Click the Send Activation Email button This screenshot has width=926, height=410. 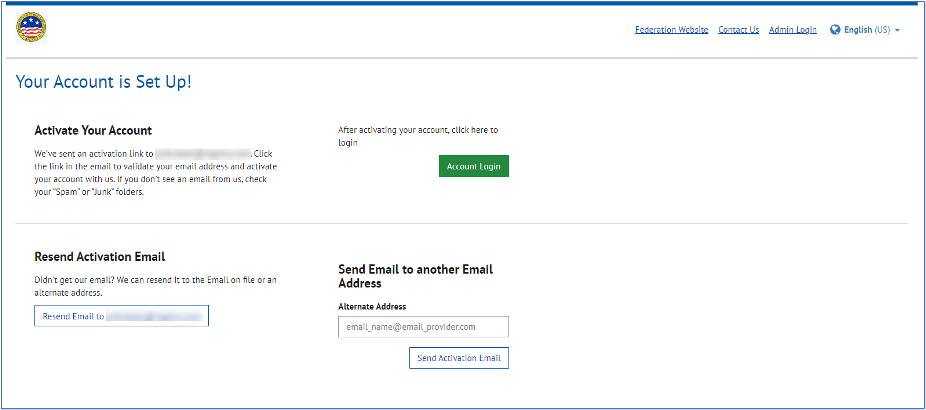click(458, 358)
